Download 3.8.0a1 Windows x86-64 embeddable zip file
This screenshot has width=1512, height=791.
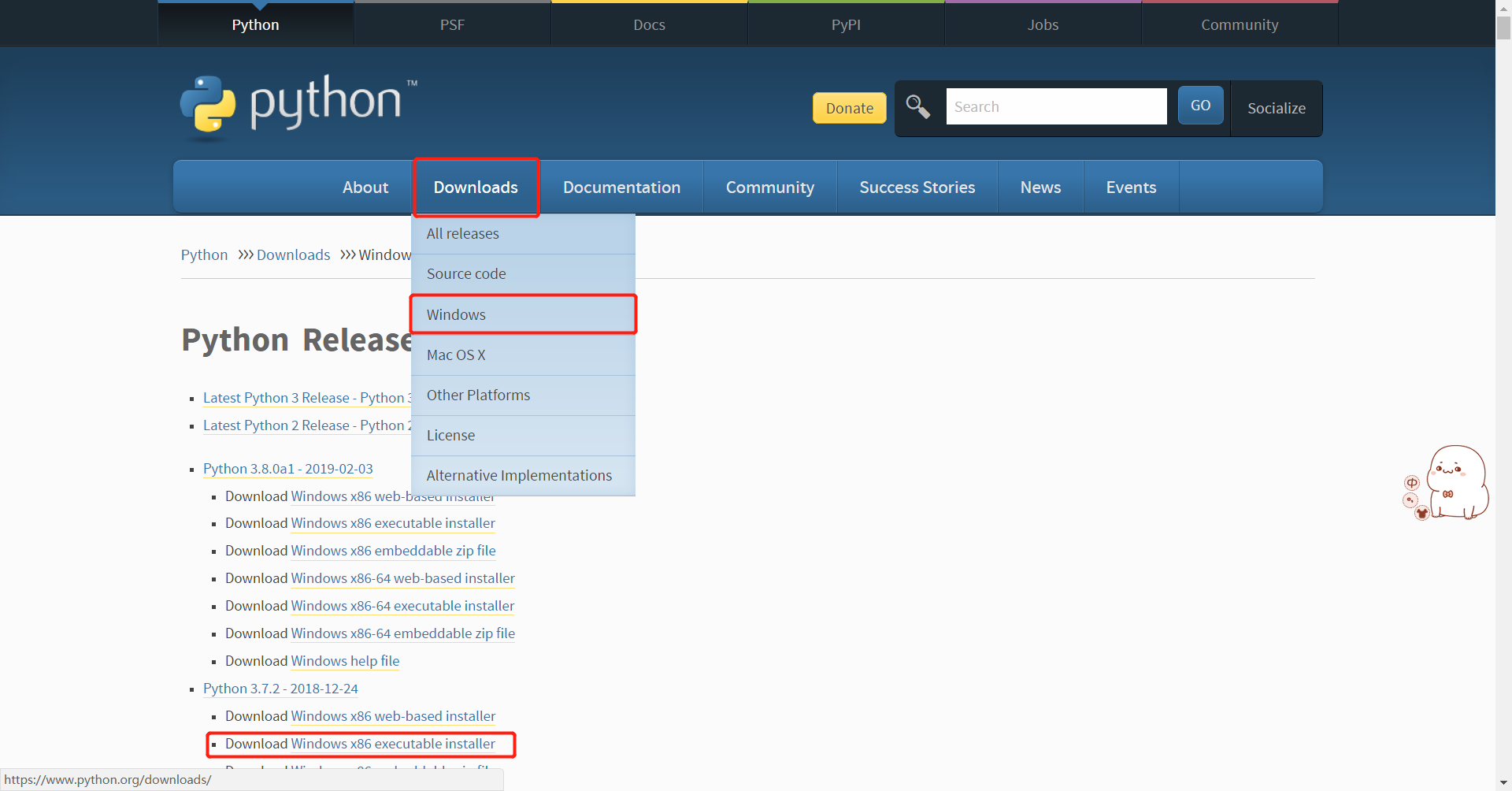[402, 633]
